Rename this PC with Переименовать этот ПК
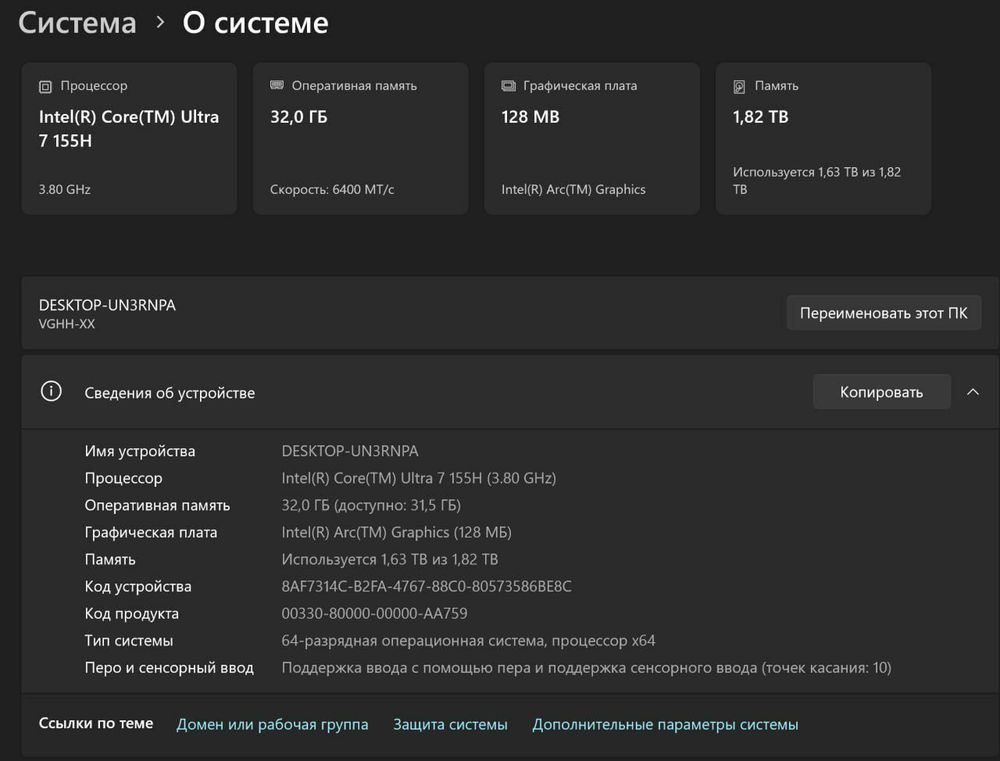The image size is (1000, 761). point(883,313)
